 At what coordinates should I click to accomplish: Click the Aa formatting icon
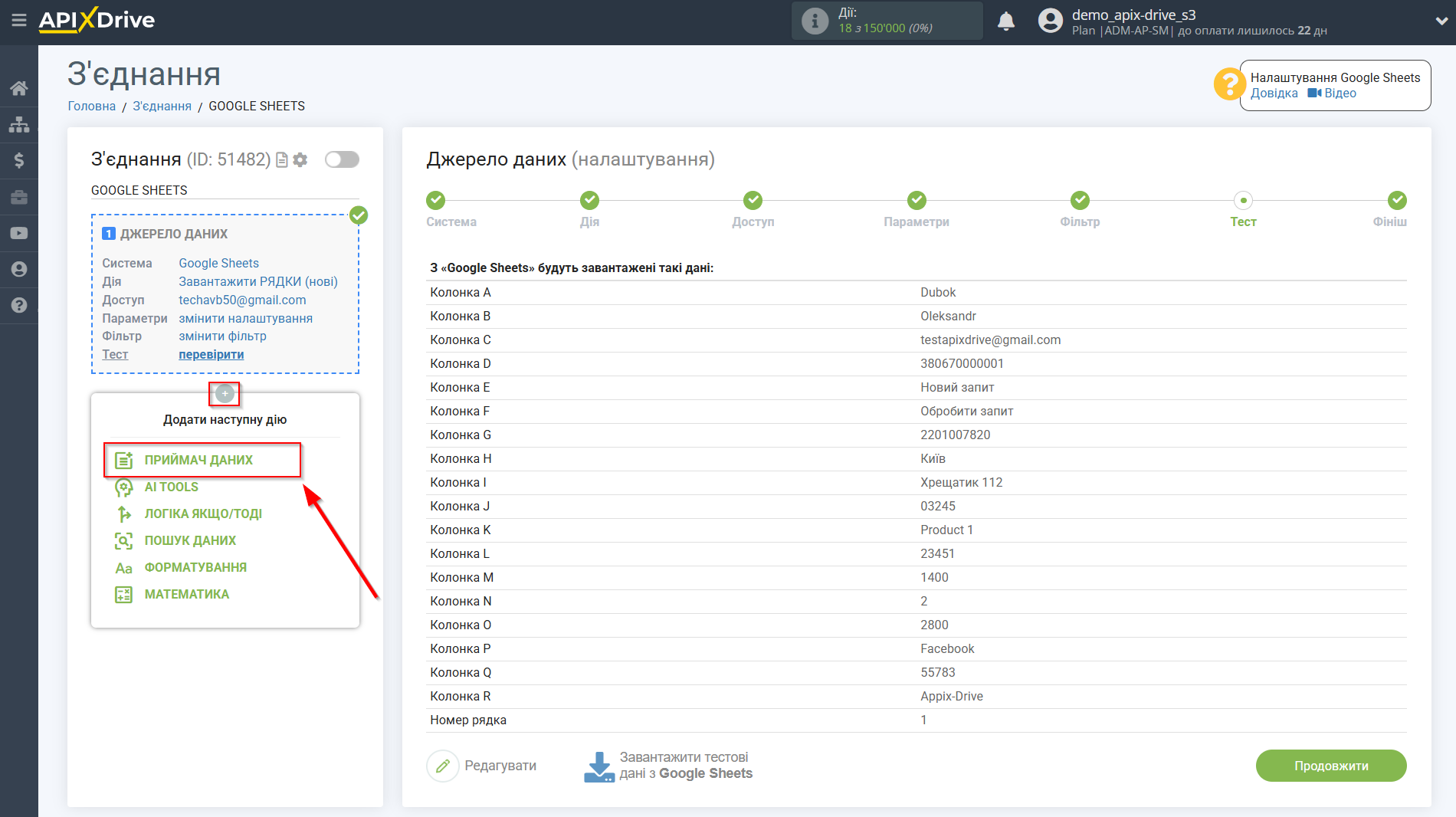(123, 568)
